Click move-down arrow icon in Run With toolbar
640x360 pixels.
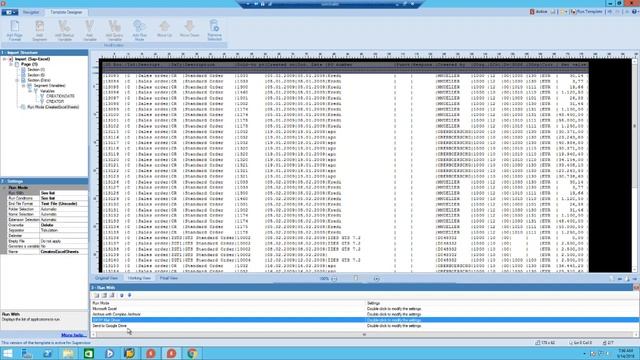coord(129,295)
